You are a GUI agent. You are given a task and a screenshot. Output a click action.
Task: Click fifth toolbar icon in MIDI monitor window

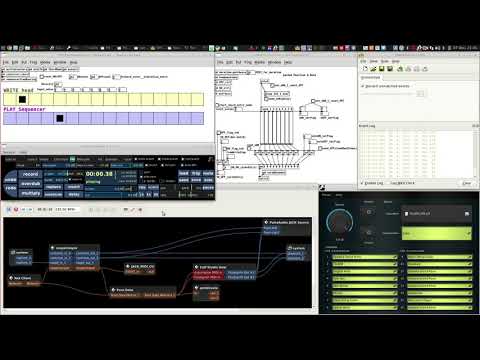click(x=400, y=69)
